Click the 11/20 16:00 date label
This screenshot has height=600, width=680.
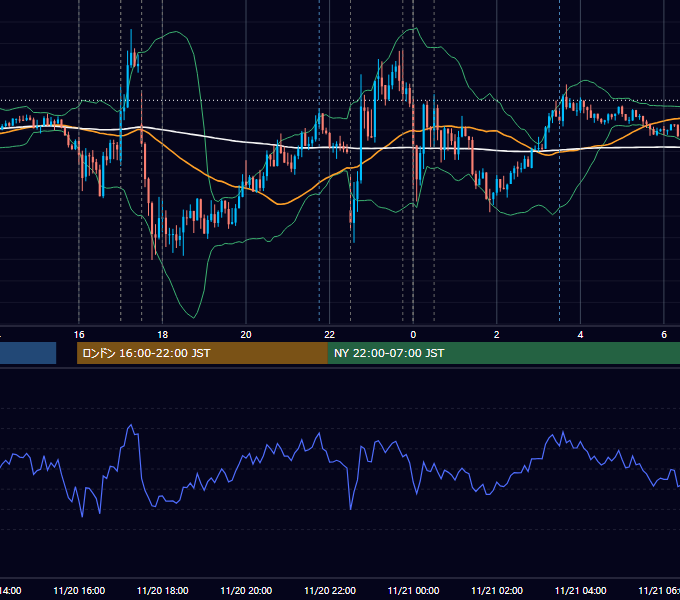79,591
